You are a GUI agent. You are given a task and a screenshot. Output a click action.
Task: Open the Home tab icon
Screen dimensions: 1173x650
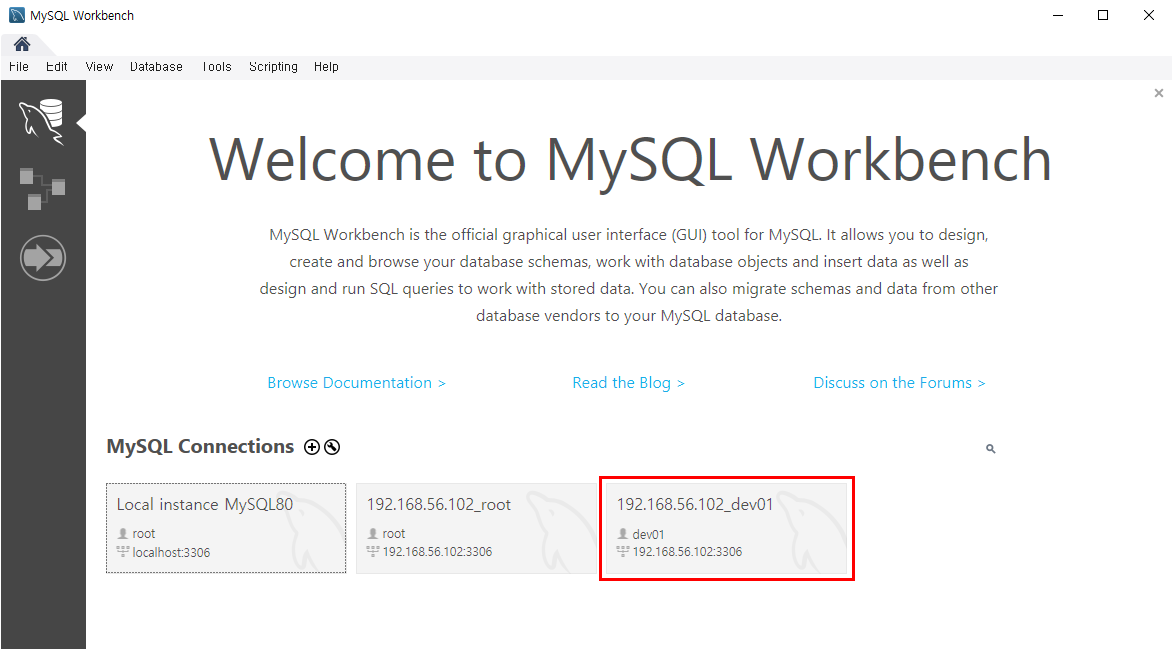22,44
